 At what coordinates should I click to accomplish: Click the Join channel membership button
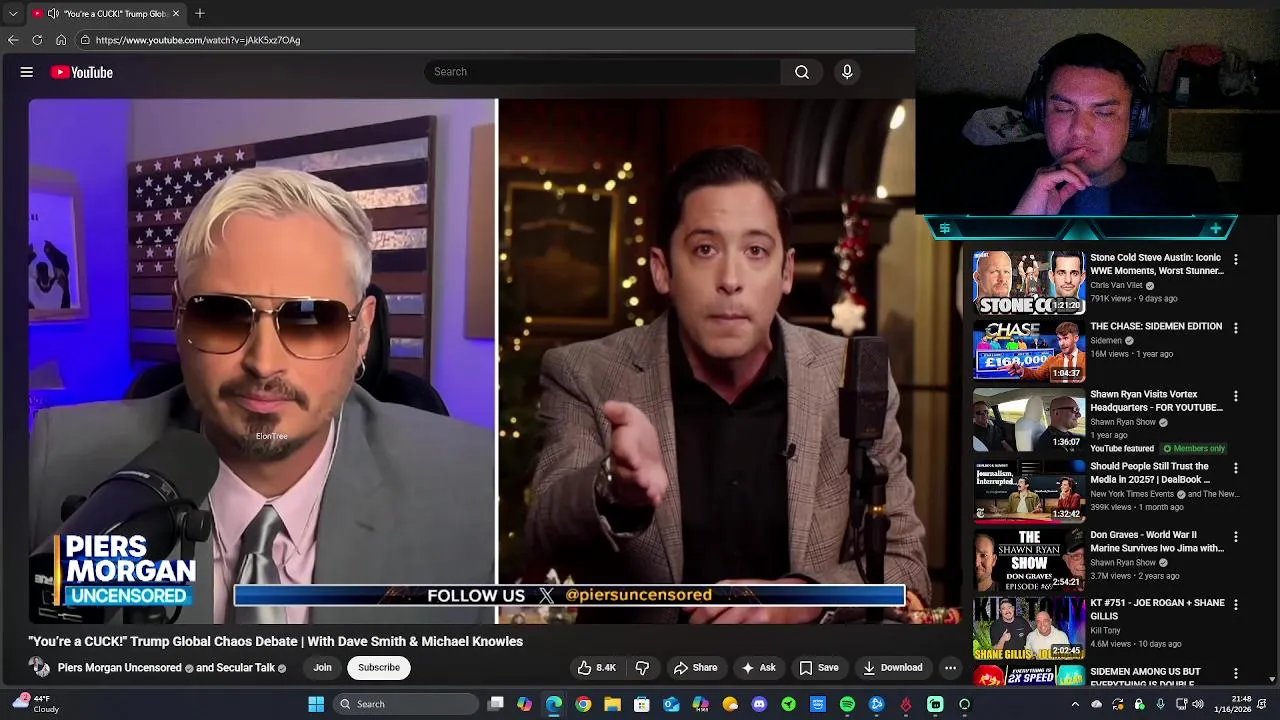click(x=322, y=668)
